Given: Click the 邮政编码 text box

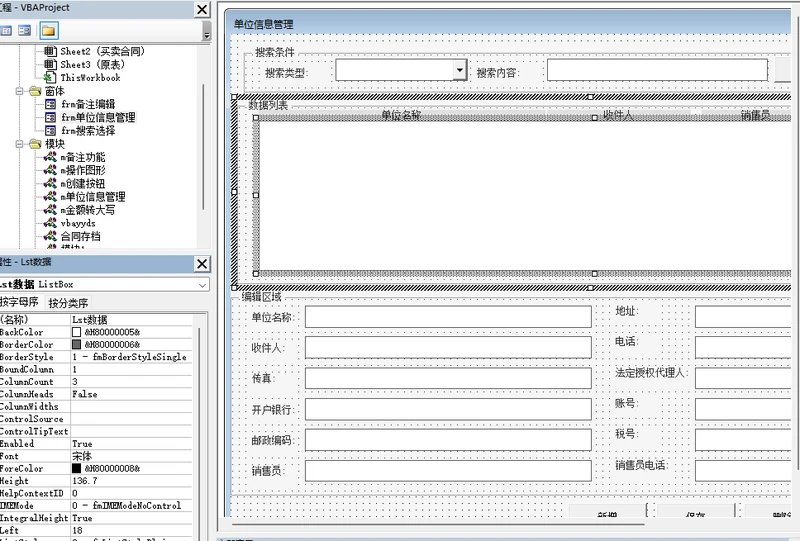Looking at the screenshot, I should (x=448, y=440).
